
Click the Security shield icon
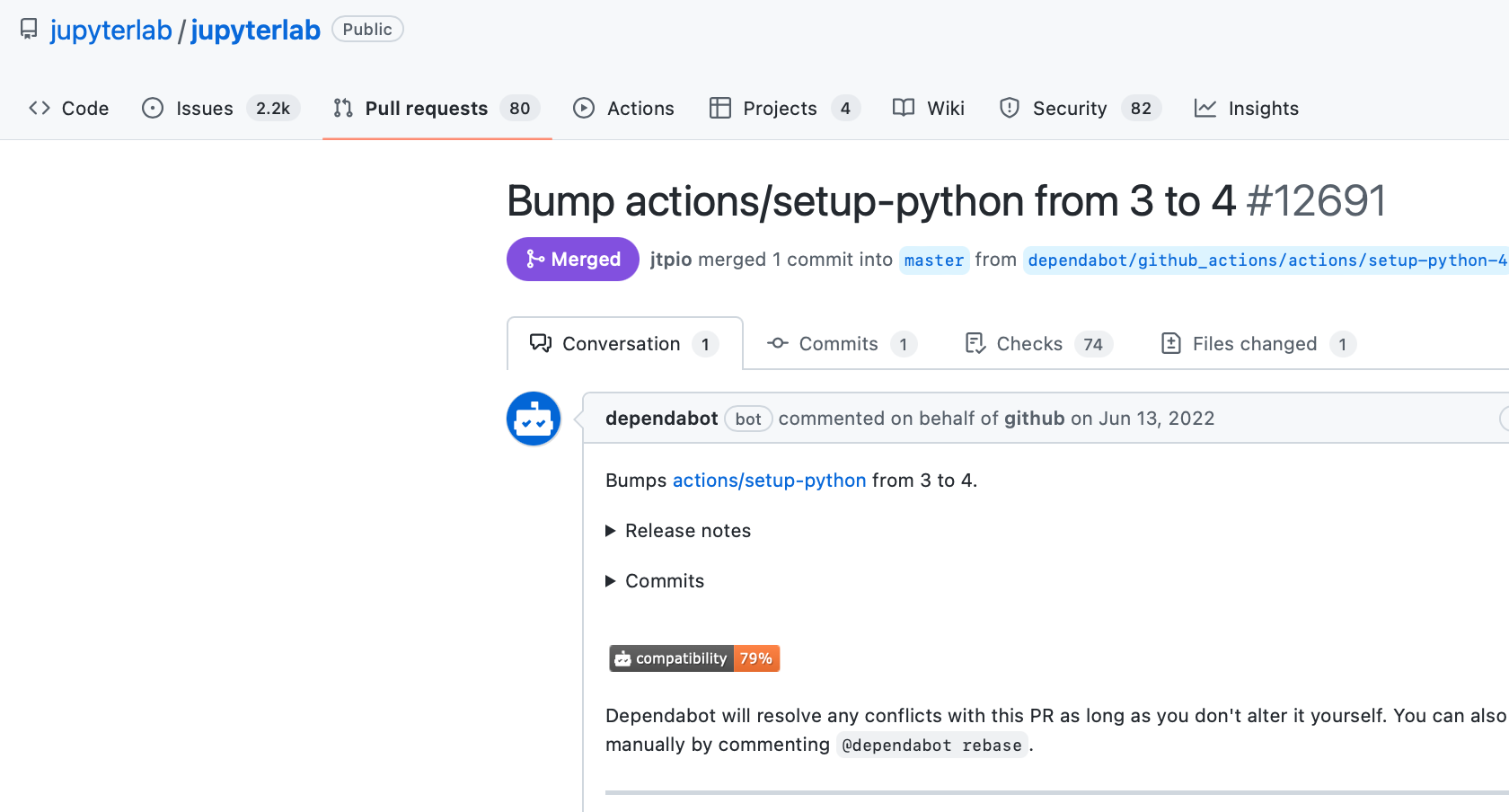click(x=1010, y=108)
